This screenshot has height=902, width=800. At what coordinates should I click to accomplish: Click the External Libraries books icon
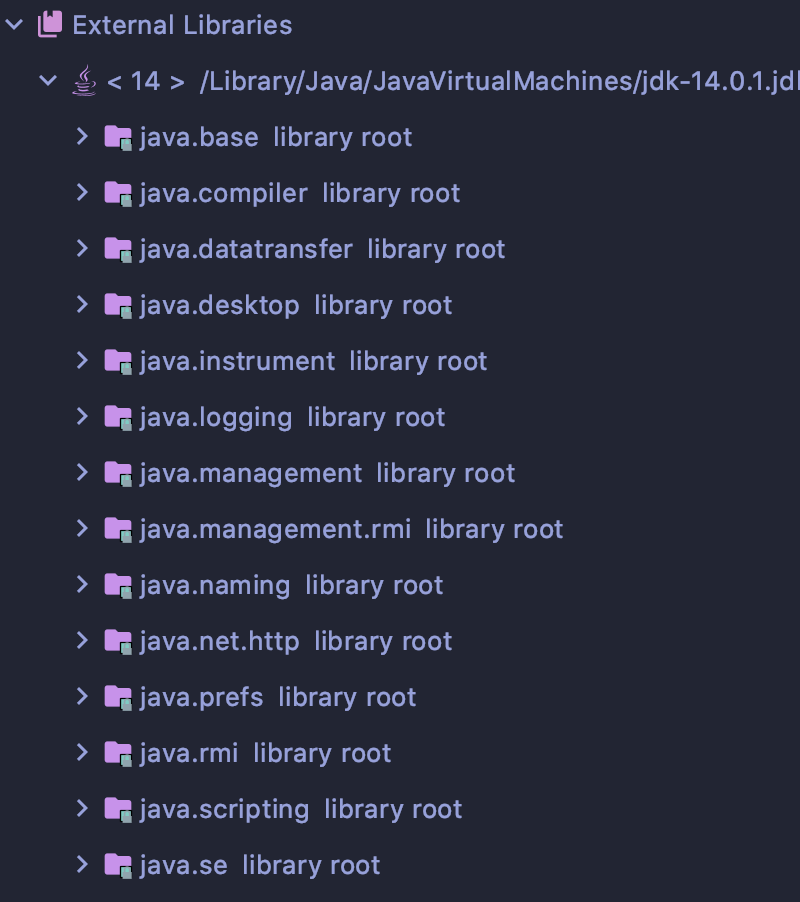tap(50, 25)
